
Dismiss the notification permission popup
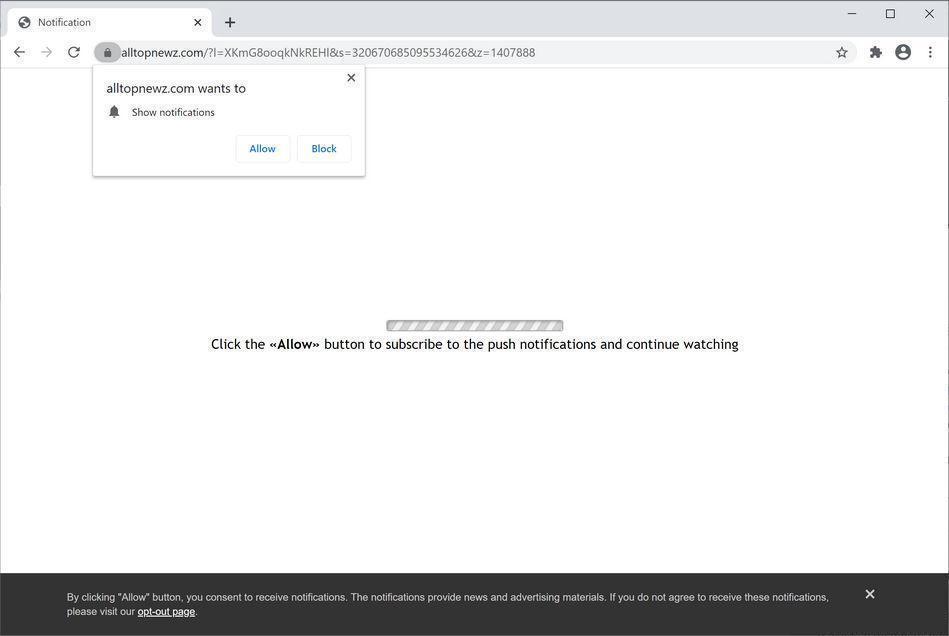point(351,77)
